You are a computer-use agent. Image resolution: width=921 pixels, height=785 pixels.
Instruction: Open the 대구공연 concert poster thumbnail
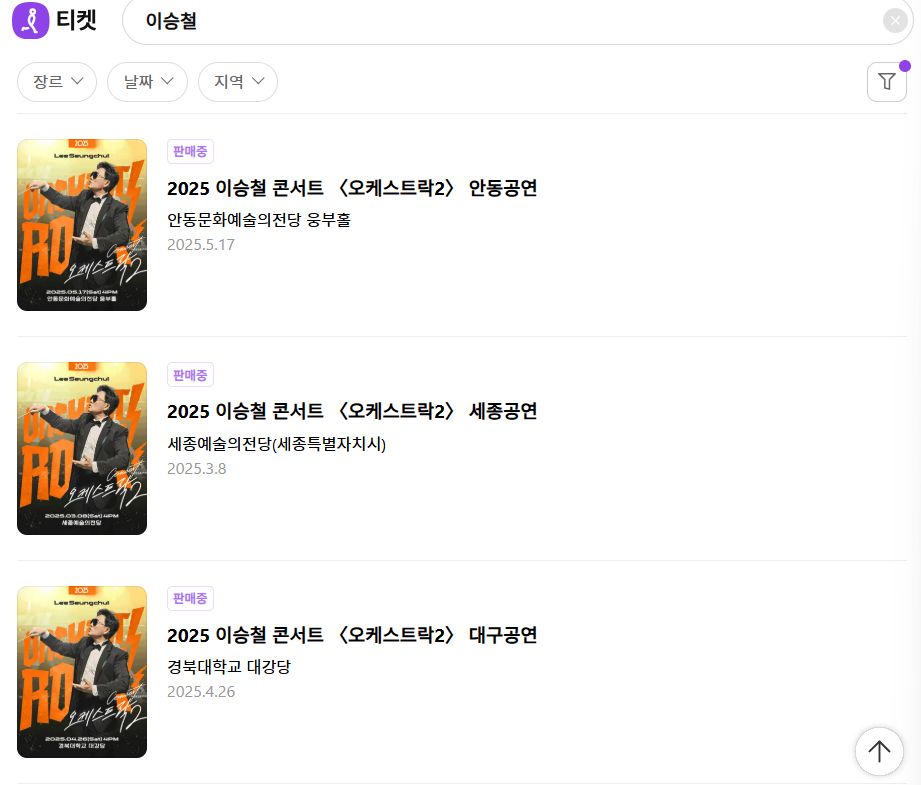pos(82,672)
